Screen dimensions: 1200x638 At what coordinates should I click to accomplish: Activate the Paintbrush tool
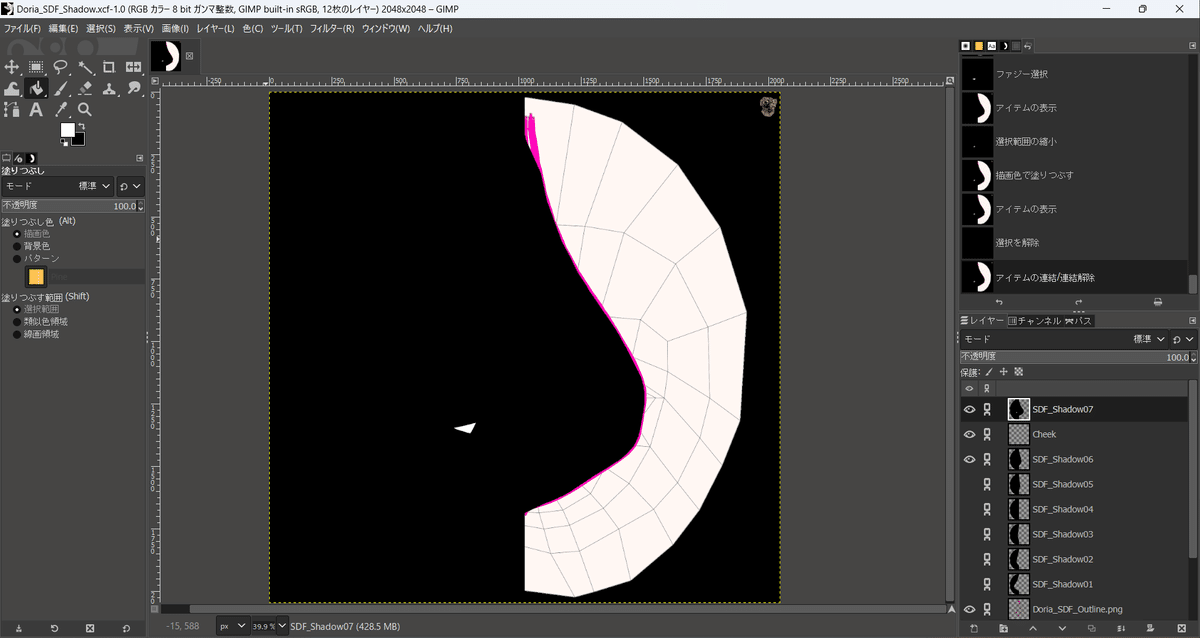(60, 88)
